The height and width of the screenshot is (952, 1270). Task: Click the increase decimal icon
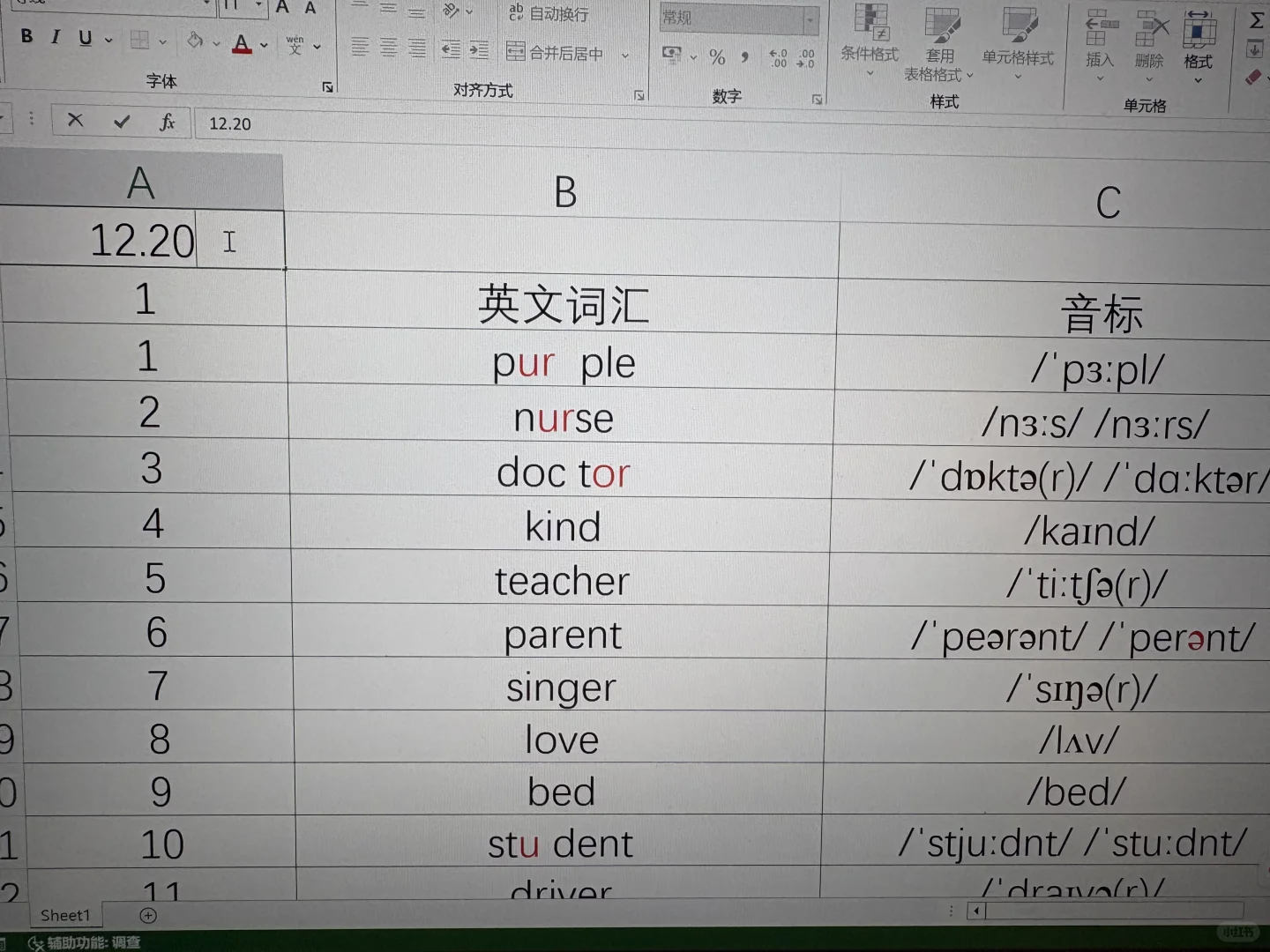point(777,56)
